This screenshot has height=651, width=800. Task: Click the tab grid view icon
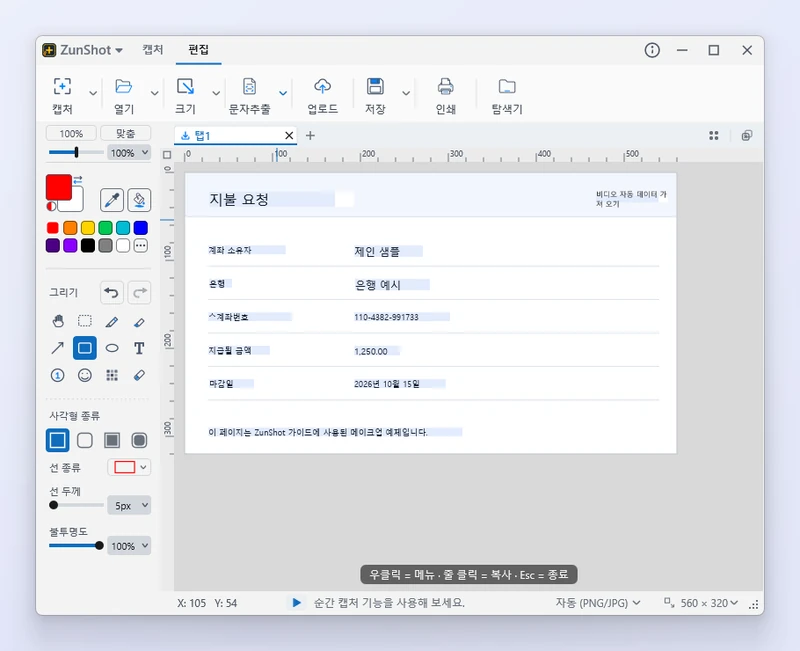click(714, 135)
